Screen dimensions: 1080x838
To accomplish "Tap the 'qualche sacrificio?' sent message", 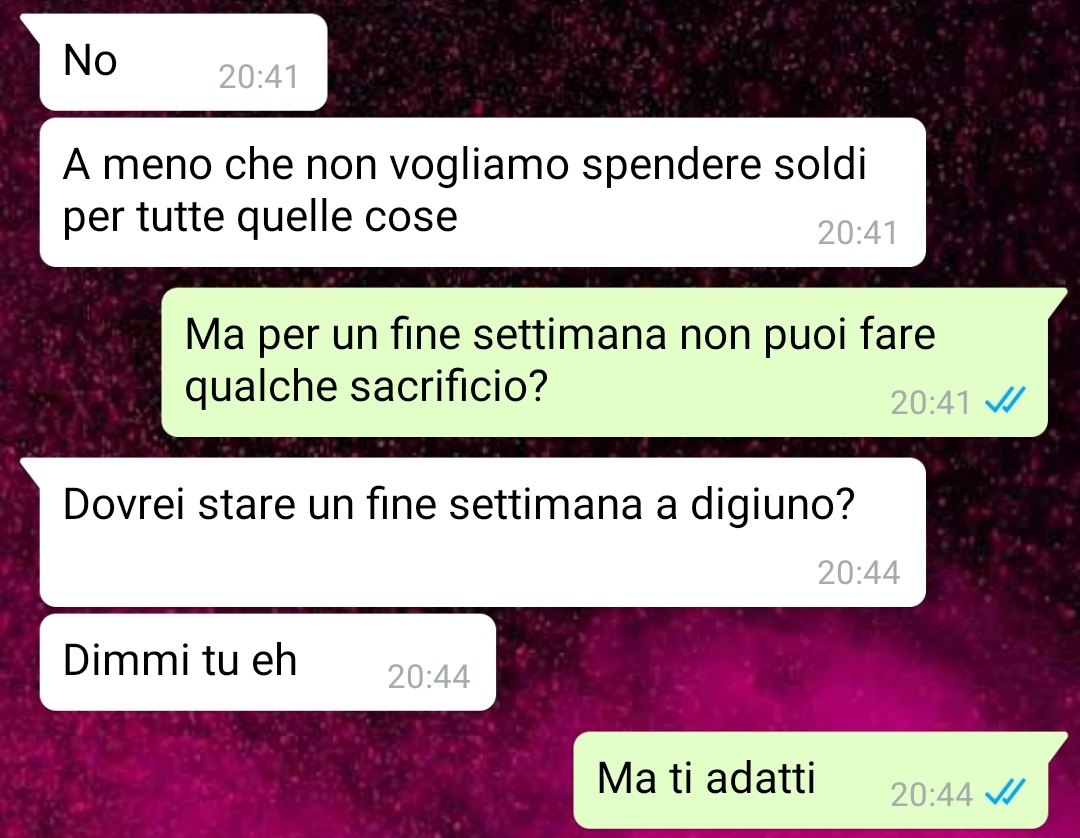I will coord(605,362).
